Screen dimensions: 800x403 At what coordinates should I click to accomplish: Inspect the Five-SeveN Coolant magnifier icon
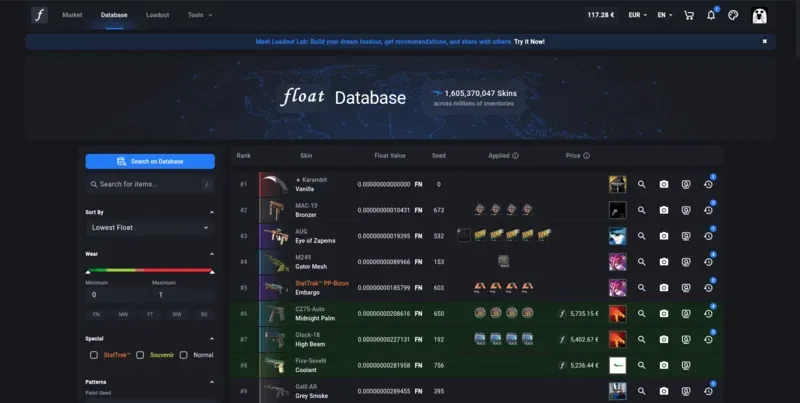641,365
